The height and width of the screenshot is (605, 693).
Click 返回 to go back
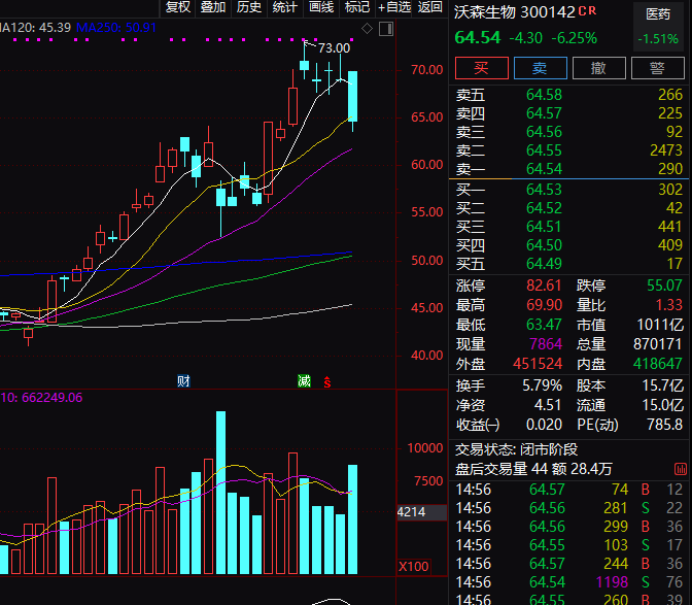[x=430, y=7]
